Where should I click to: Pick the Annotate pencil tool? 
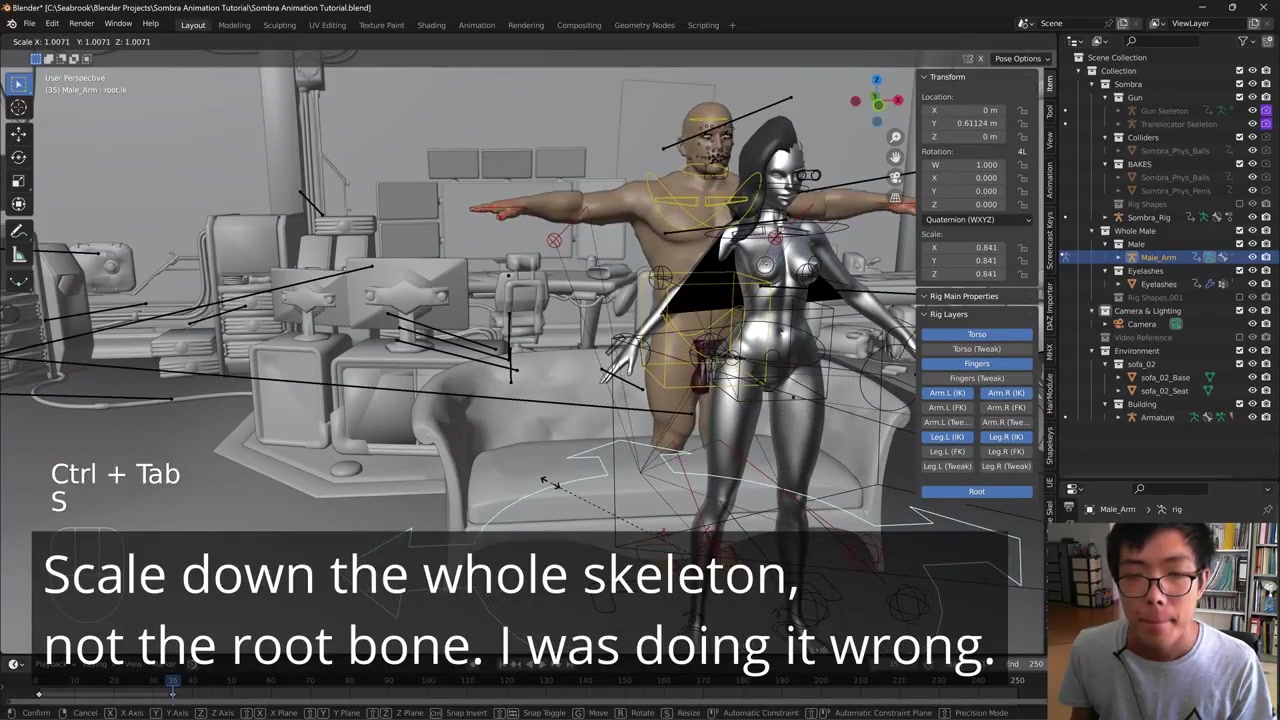click(x=18, y=231)
